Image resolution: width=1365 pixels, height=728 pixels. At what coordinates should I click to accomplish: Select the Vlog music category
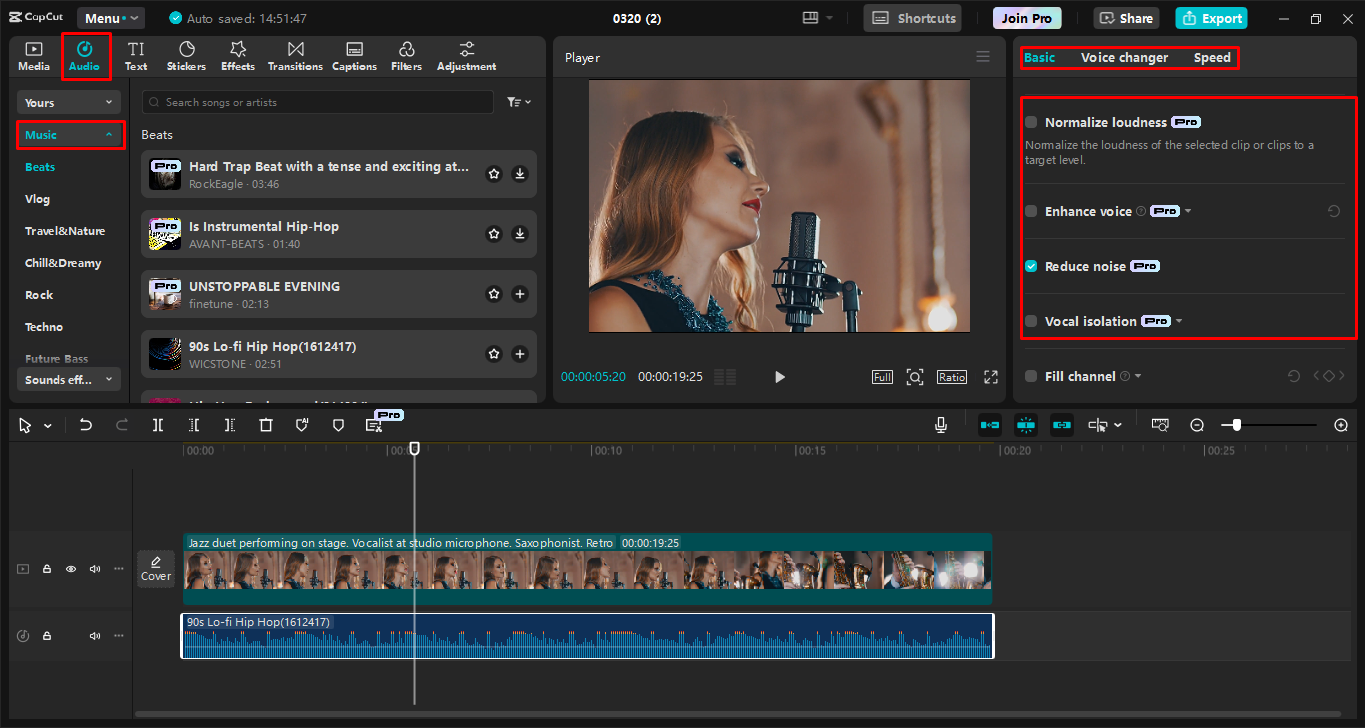pos(38,199)
